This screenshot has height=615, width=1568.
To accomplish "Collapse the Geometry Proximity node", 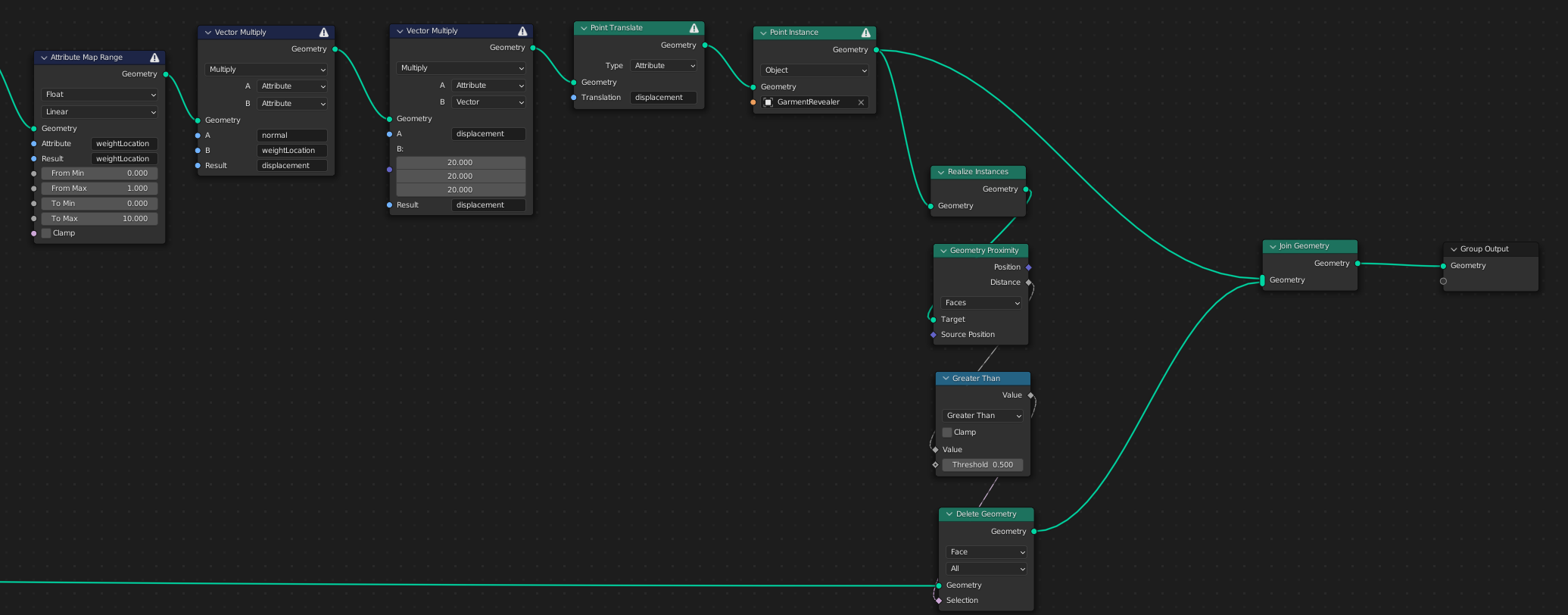I will click(x=943, y=251).
